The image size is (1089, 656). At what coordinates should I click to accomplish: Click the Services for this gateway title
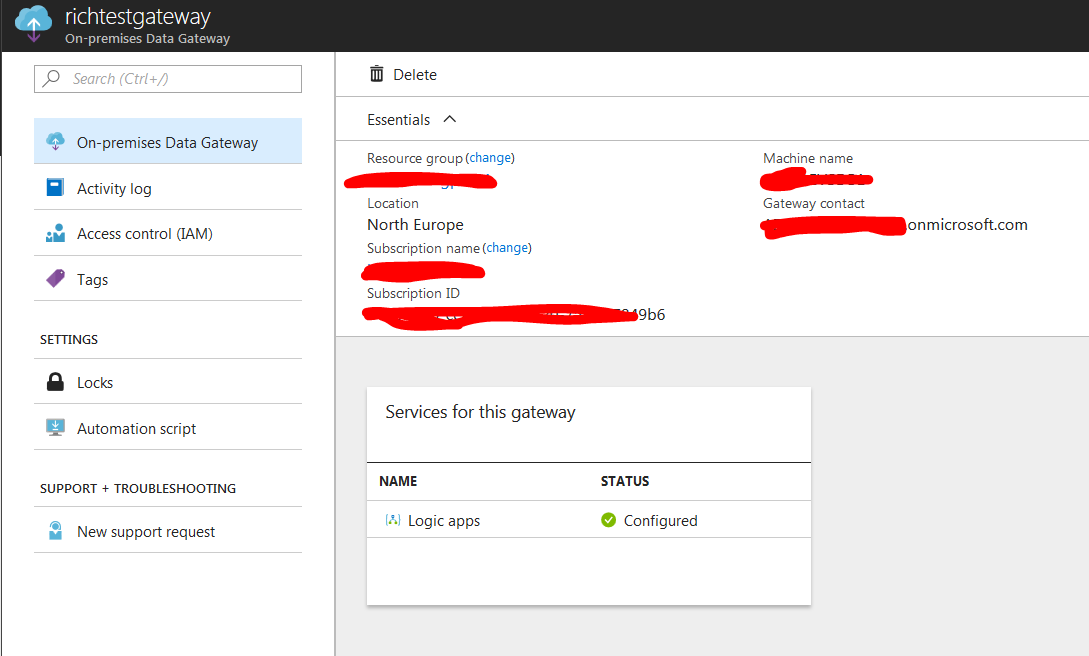(x=481, y=412)
